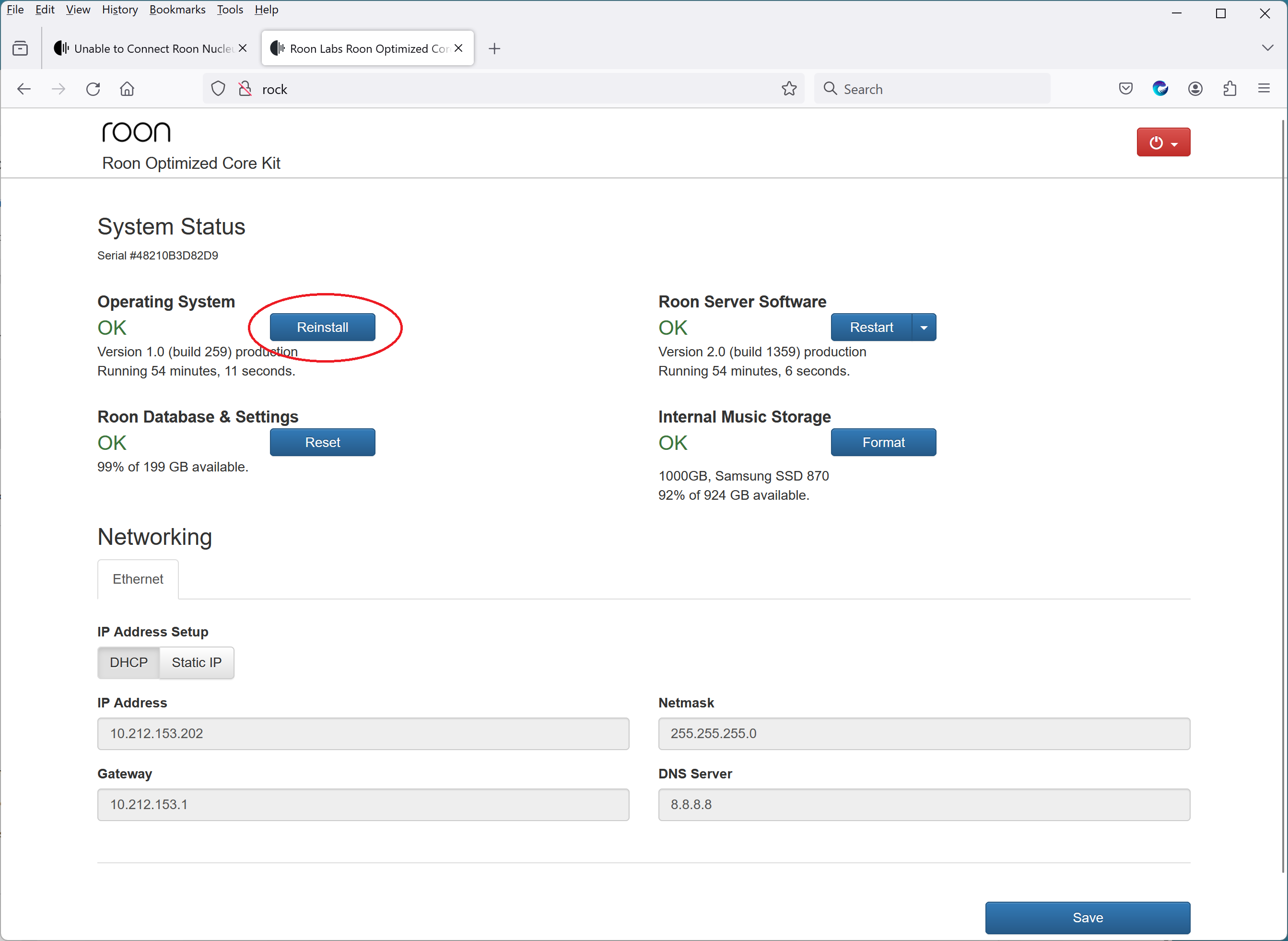Open the extensions puzzle icon

(x=1230, y=88)
